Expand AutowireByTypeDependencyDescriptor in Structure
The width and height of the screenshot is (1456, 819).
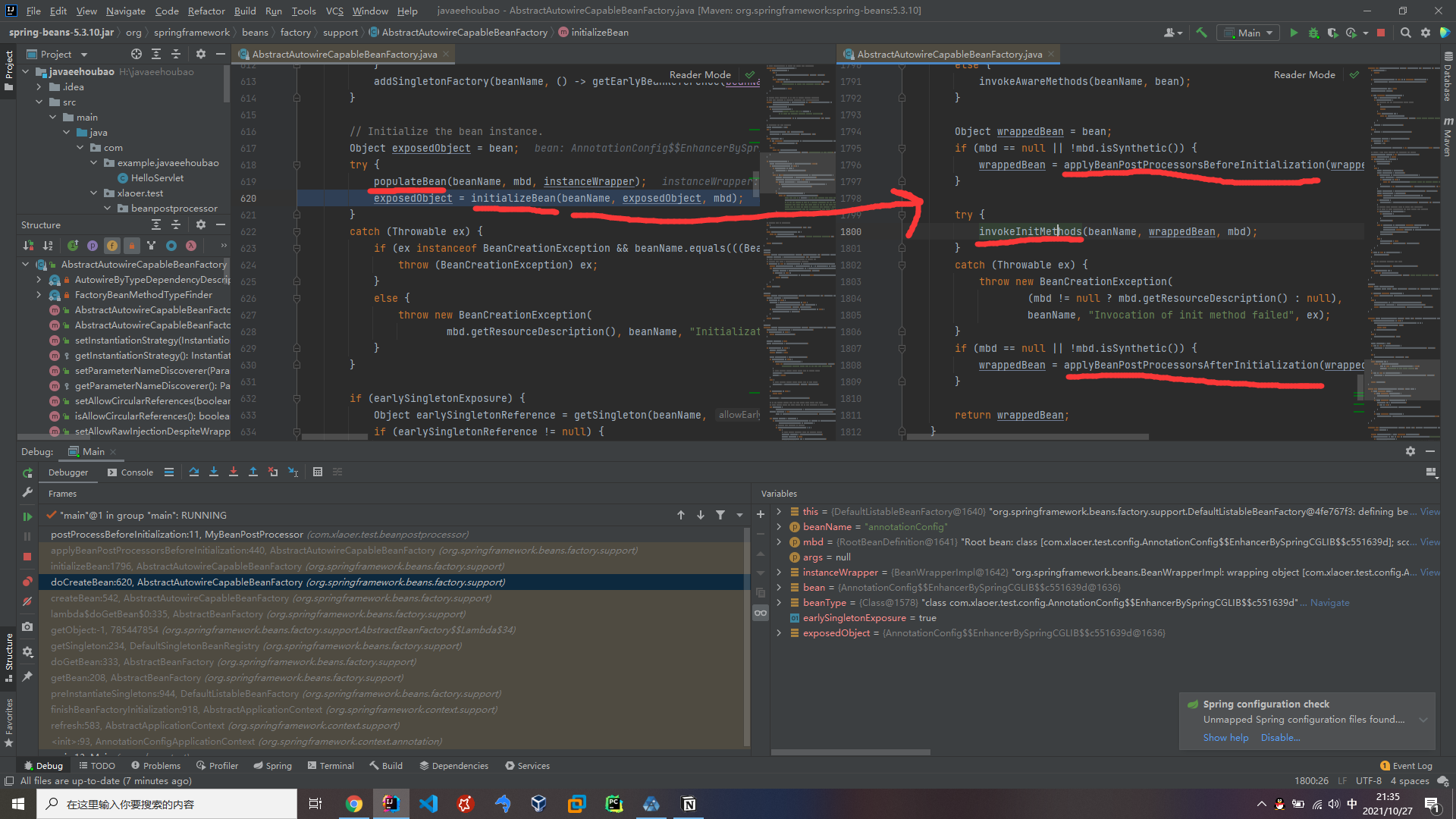pos(39,279)
